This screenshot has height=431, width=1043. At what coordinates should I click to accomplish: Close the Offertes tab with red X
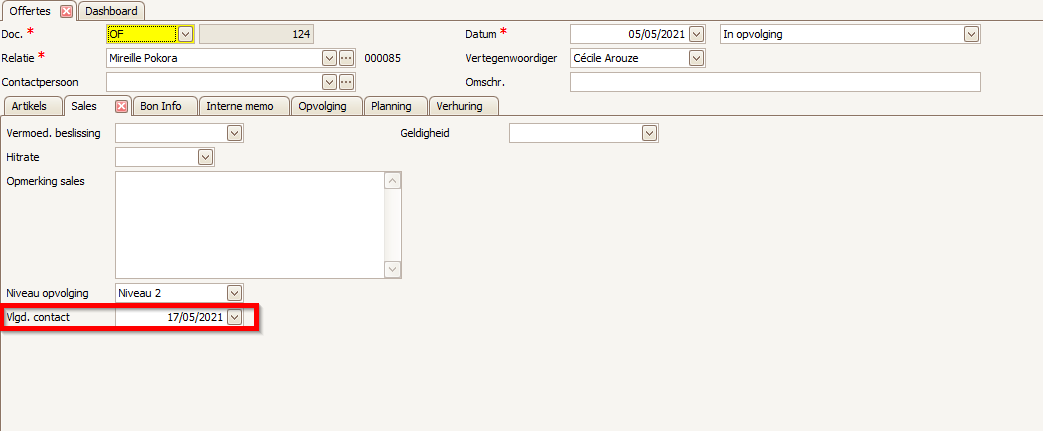67,11
